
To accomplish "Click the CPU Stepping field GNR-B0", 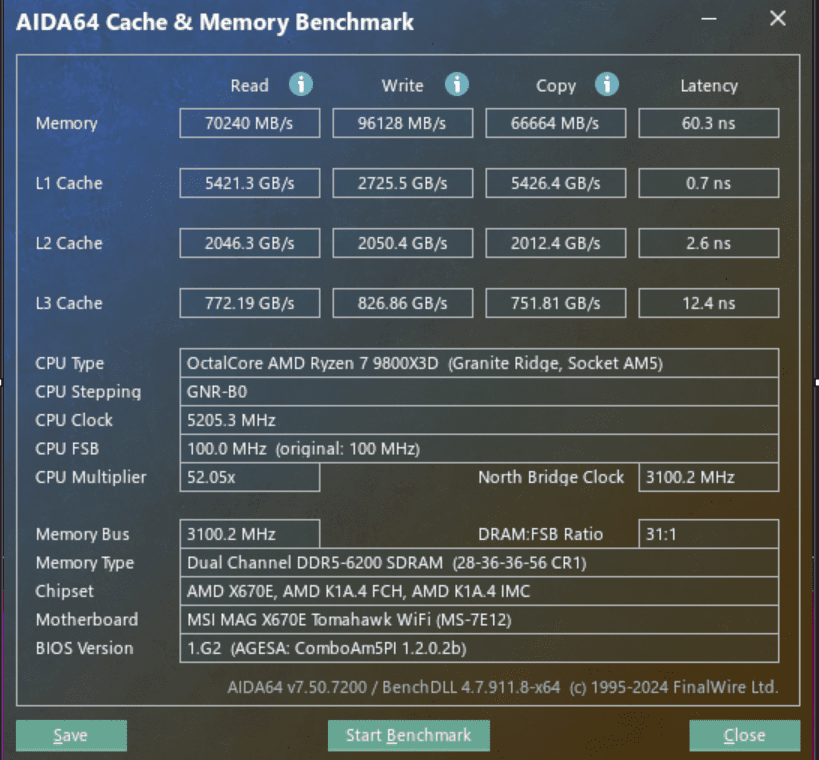I will 479,392.
